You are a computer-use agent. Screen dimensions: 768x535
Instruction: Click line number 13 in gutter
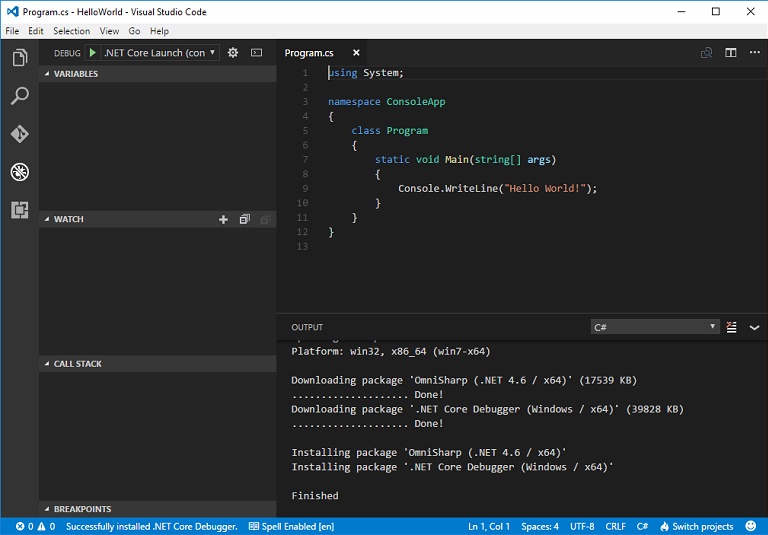[303, 246]
